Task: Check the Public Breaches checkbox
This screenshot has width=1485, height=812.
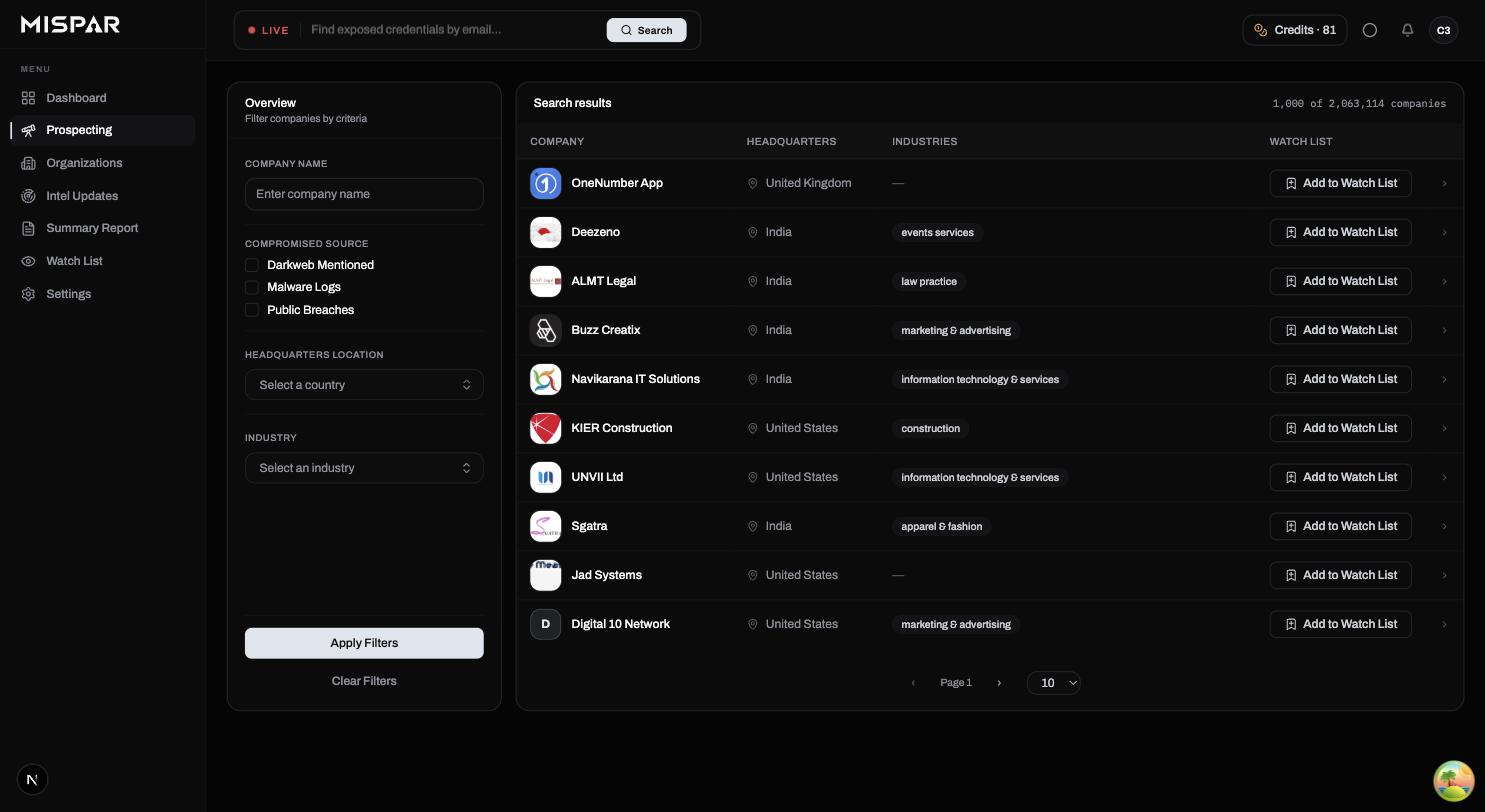Action: pos(252,310)
